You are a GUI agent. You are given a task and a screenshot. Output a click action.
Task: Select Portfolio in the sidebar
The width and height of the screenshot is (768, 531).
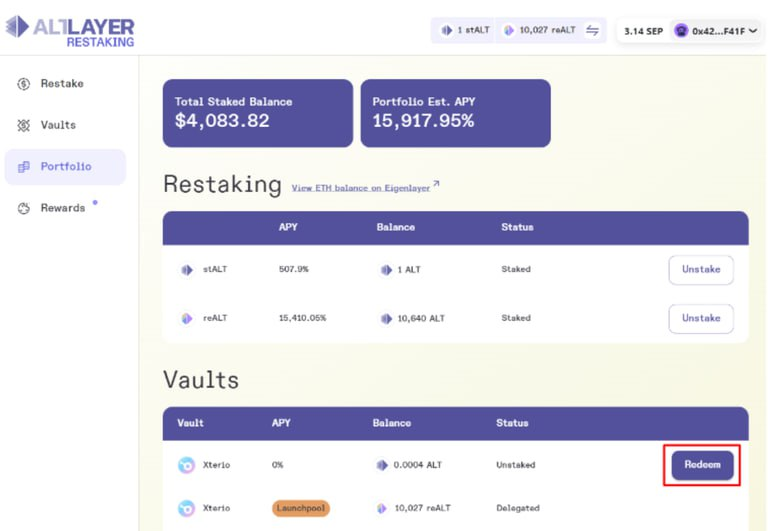65,167
